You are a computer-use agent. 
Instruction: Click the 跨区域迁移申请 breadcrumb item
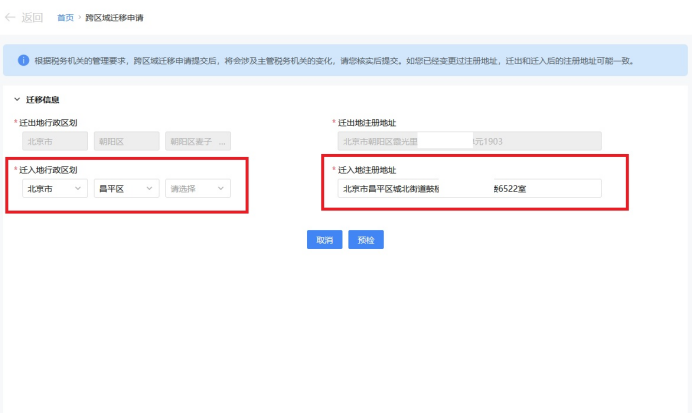click(113, 18)
